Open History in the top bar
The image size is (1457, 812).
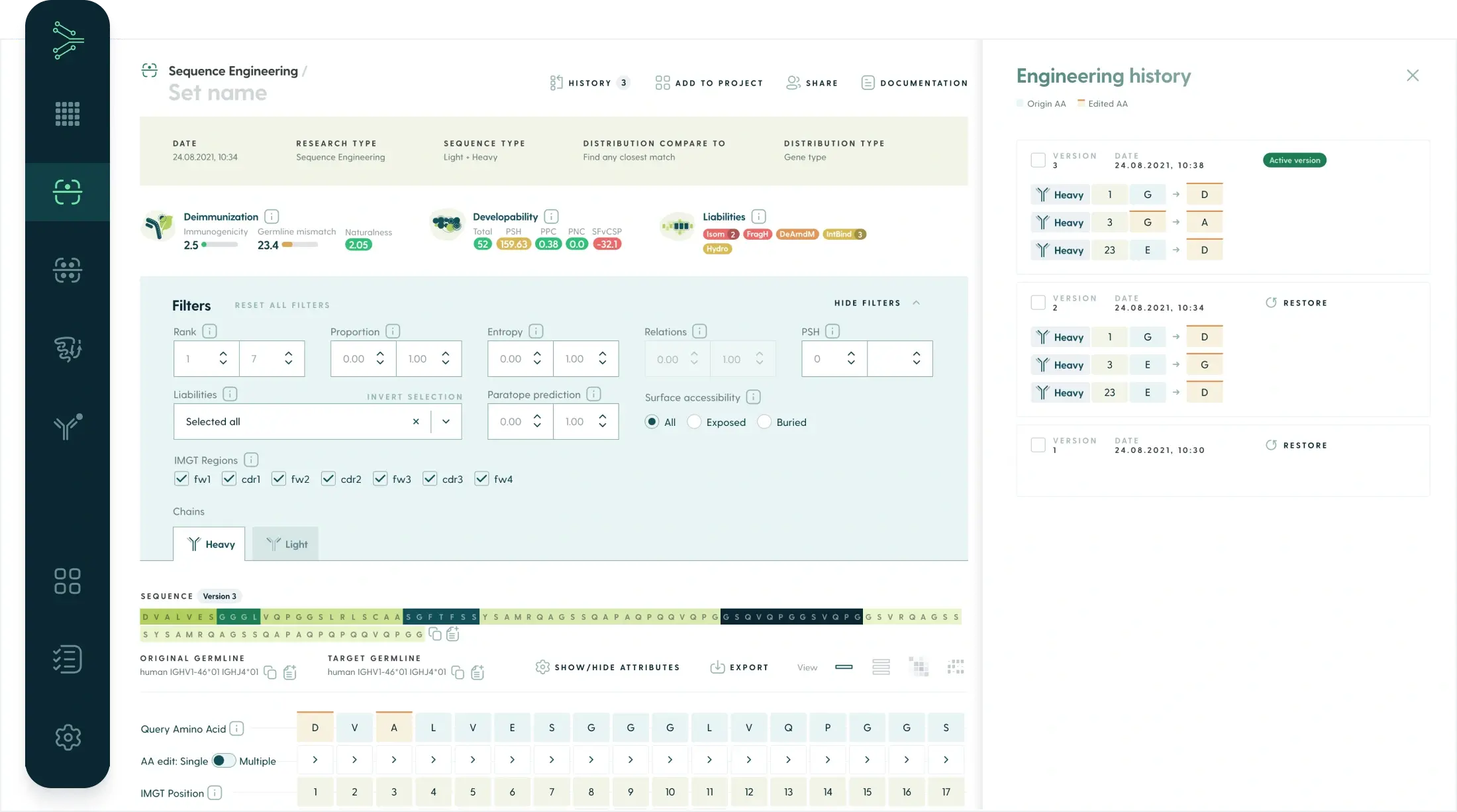[x=589, y=83]
